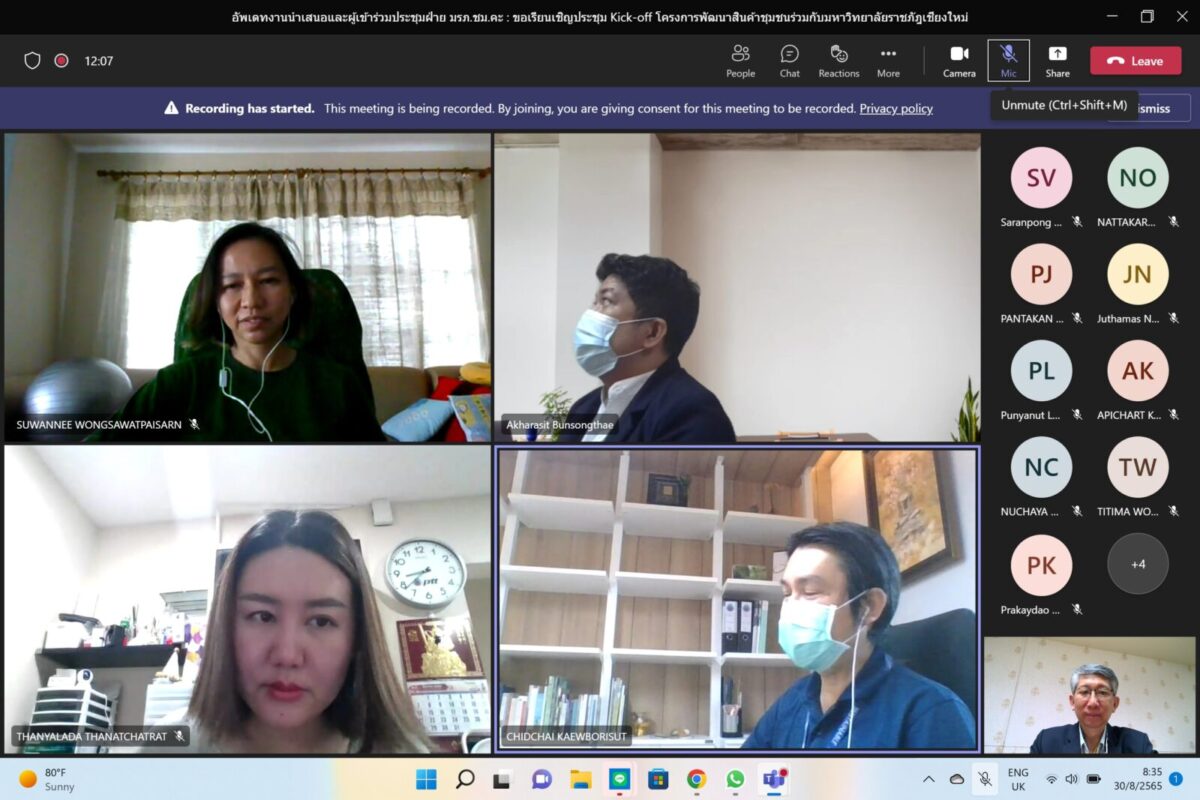The image size is (1200, 800).
Task: Leave the meeting
Action: tap(1135, 61)
